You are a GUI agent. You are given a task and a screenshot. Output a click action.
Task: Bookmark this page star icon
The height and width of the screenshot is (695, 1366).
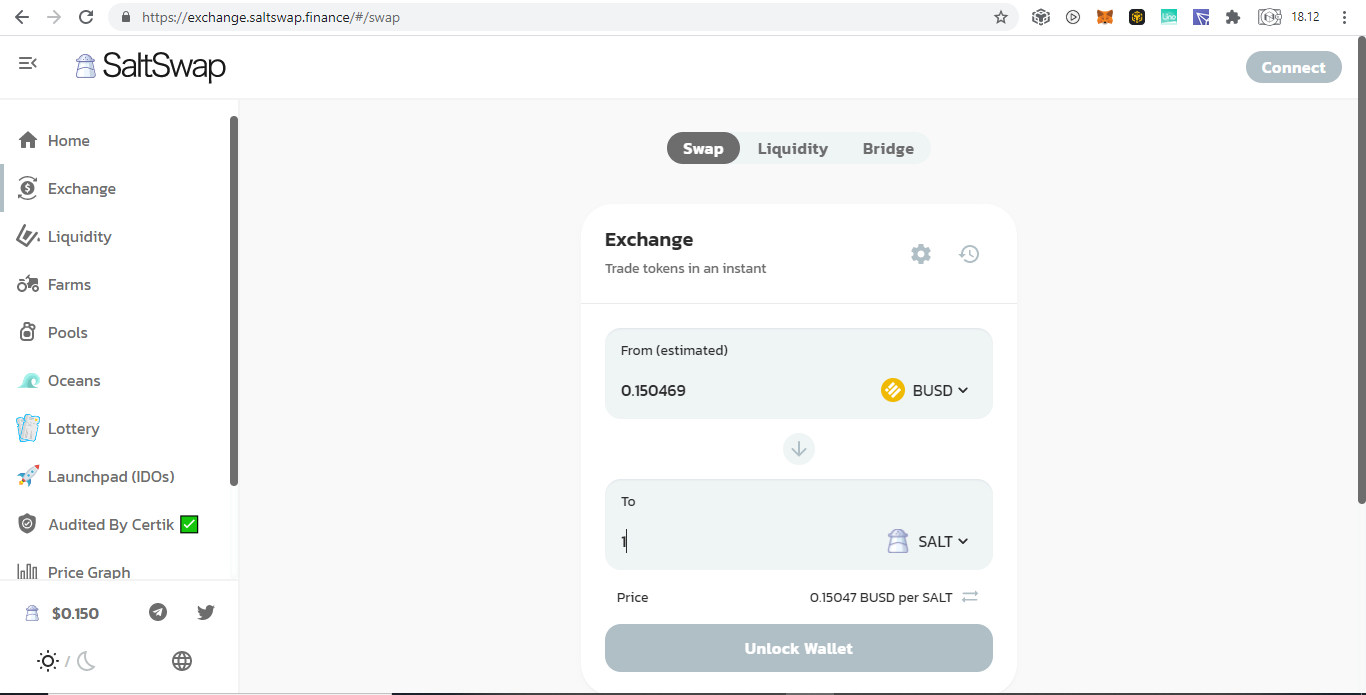[x=1001, y=17]
